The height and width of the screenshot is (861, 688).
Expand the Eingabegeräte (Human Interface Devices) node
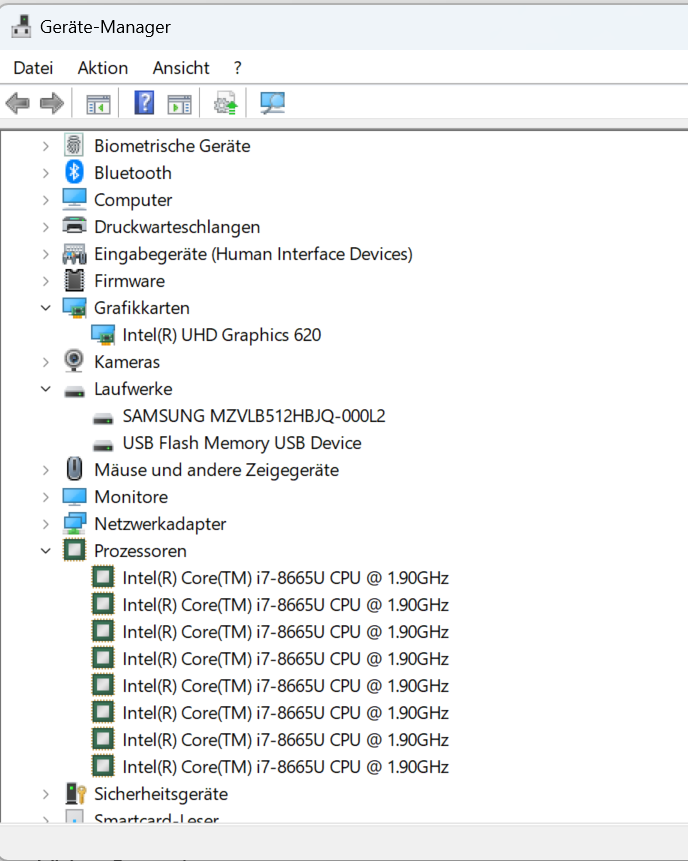coord(46,254)
